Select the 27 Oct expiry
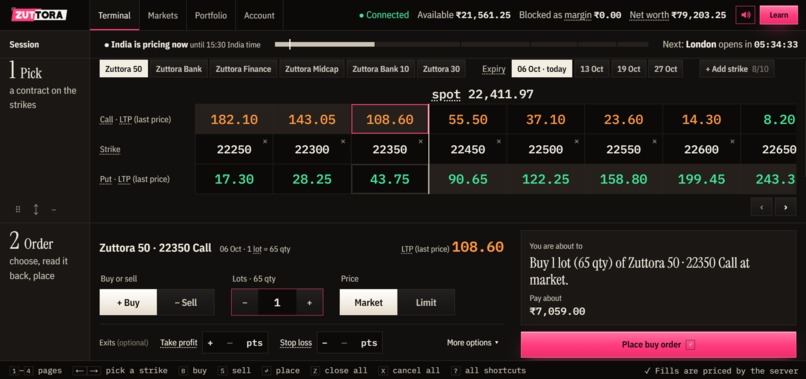Image resolution: width=806 pixels, height=379 pixels. pyautogui.click(x=666, y=69)
